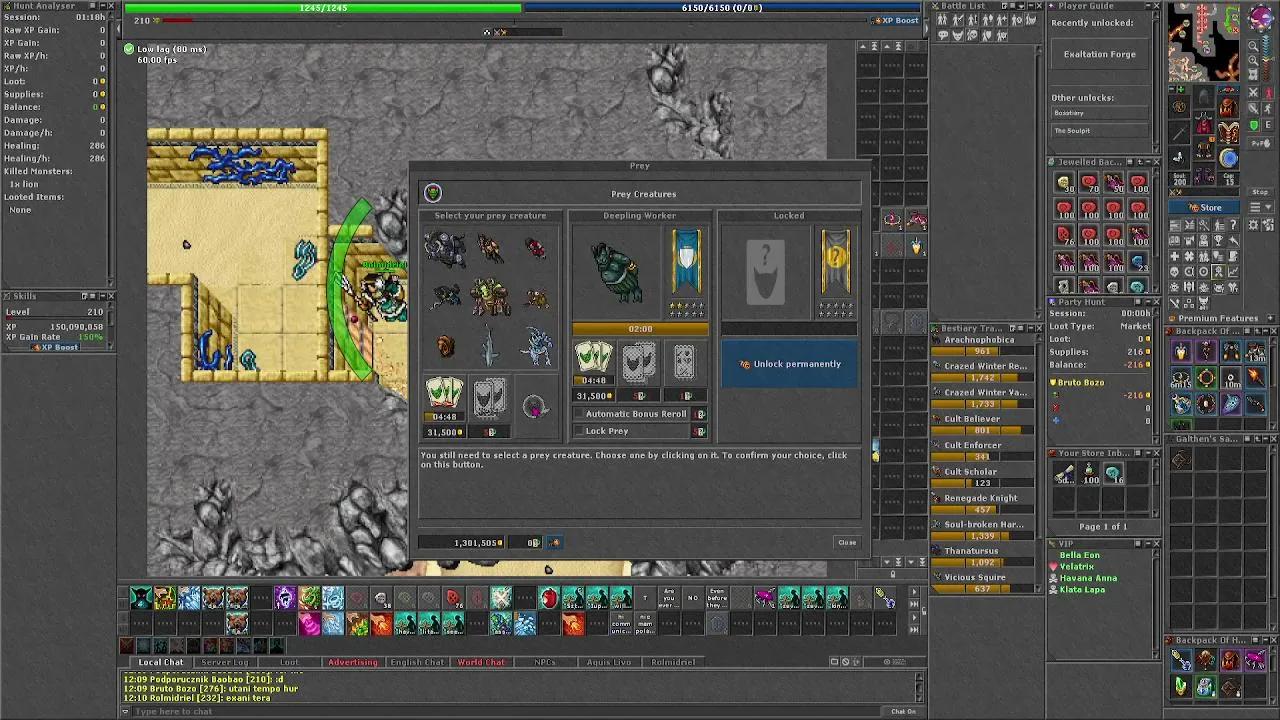The height and width of the screenshot is (720, 1280).
Task: Close the Jewelled Backpack panel
Action: 1157,162
